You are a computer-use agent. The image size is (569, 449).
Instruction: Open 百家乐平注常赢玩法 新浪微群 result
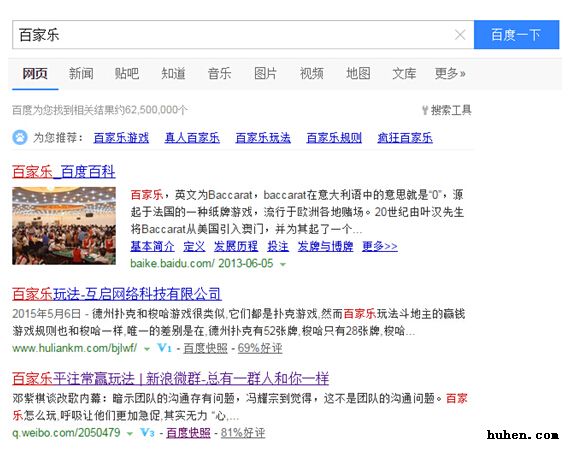tap(171, 378)
